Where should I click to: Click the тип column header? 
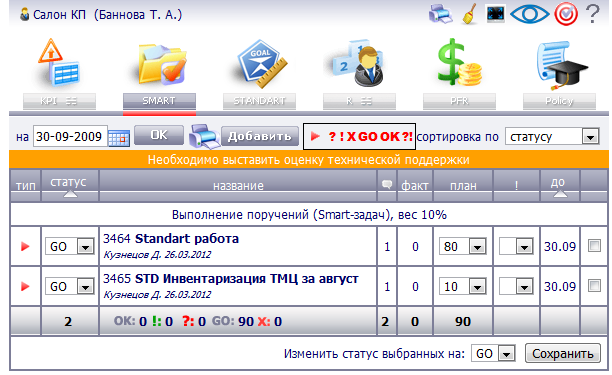tap(25, 186)
